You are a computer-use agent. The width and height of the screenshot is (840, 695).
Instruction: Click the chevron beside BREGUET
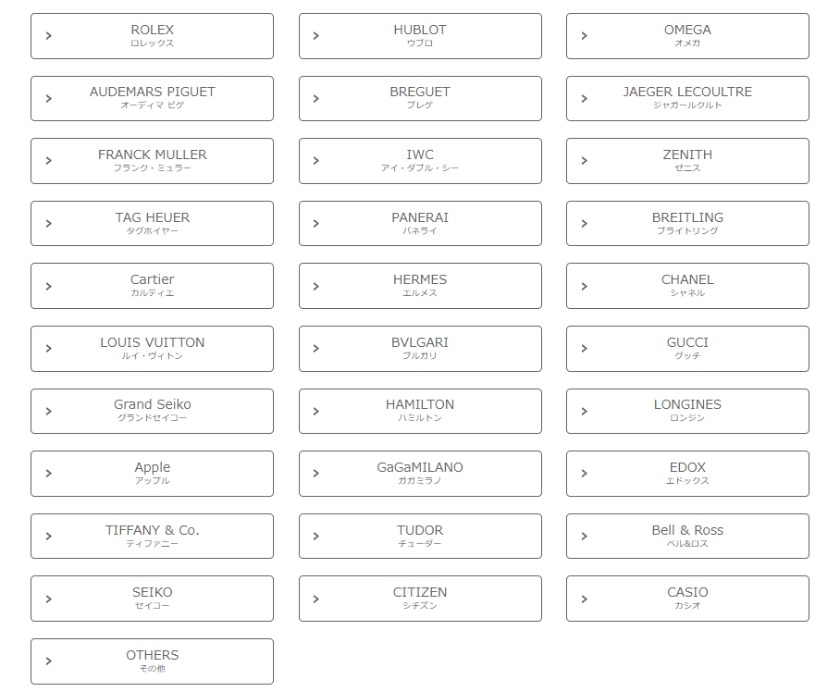pyautogui.click(x=316, y=99)
